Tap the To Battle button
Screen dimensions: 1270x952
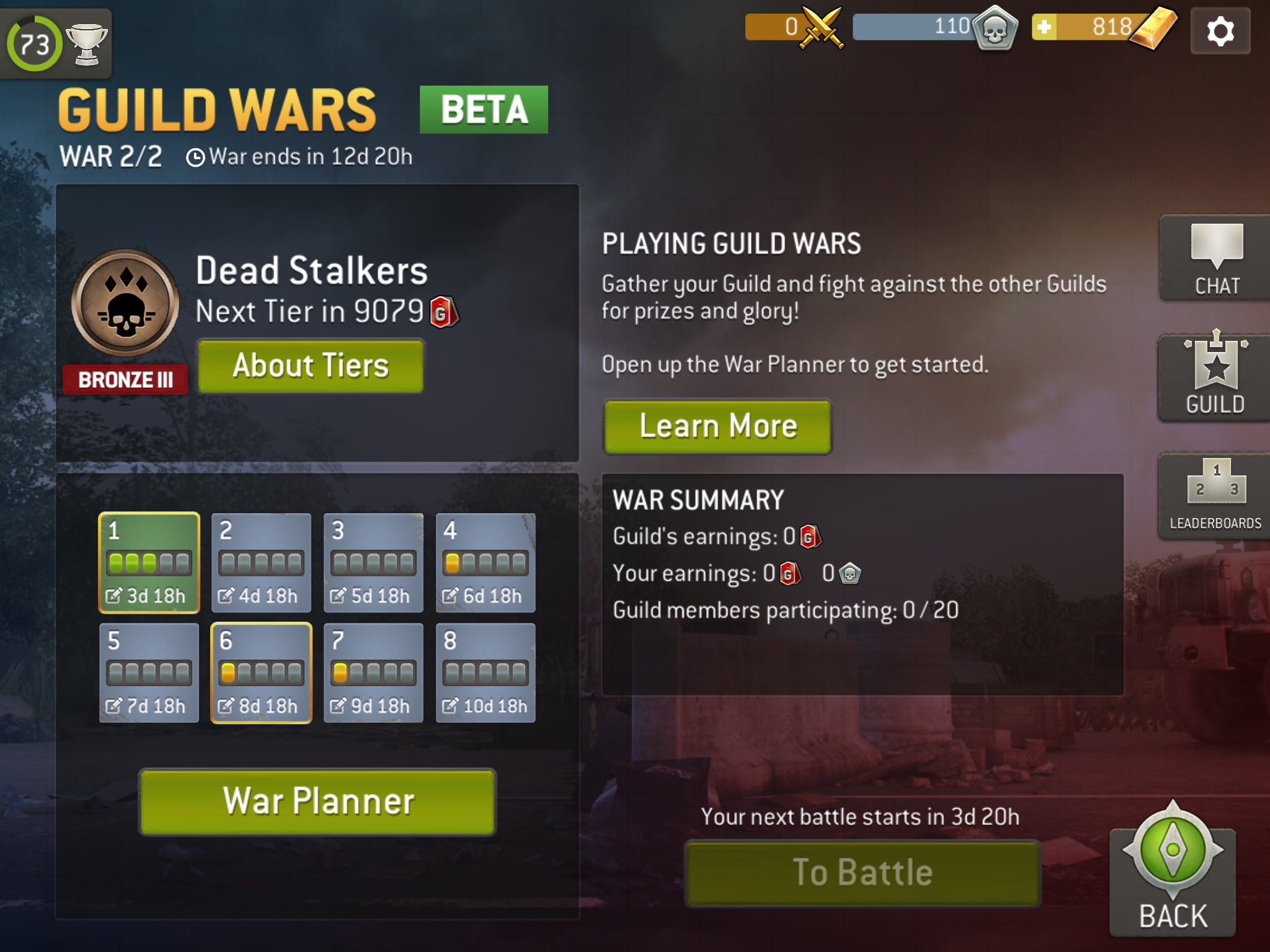pos(863,873)
